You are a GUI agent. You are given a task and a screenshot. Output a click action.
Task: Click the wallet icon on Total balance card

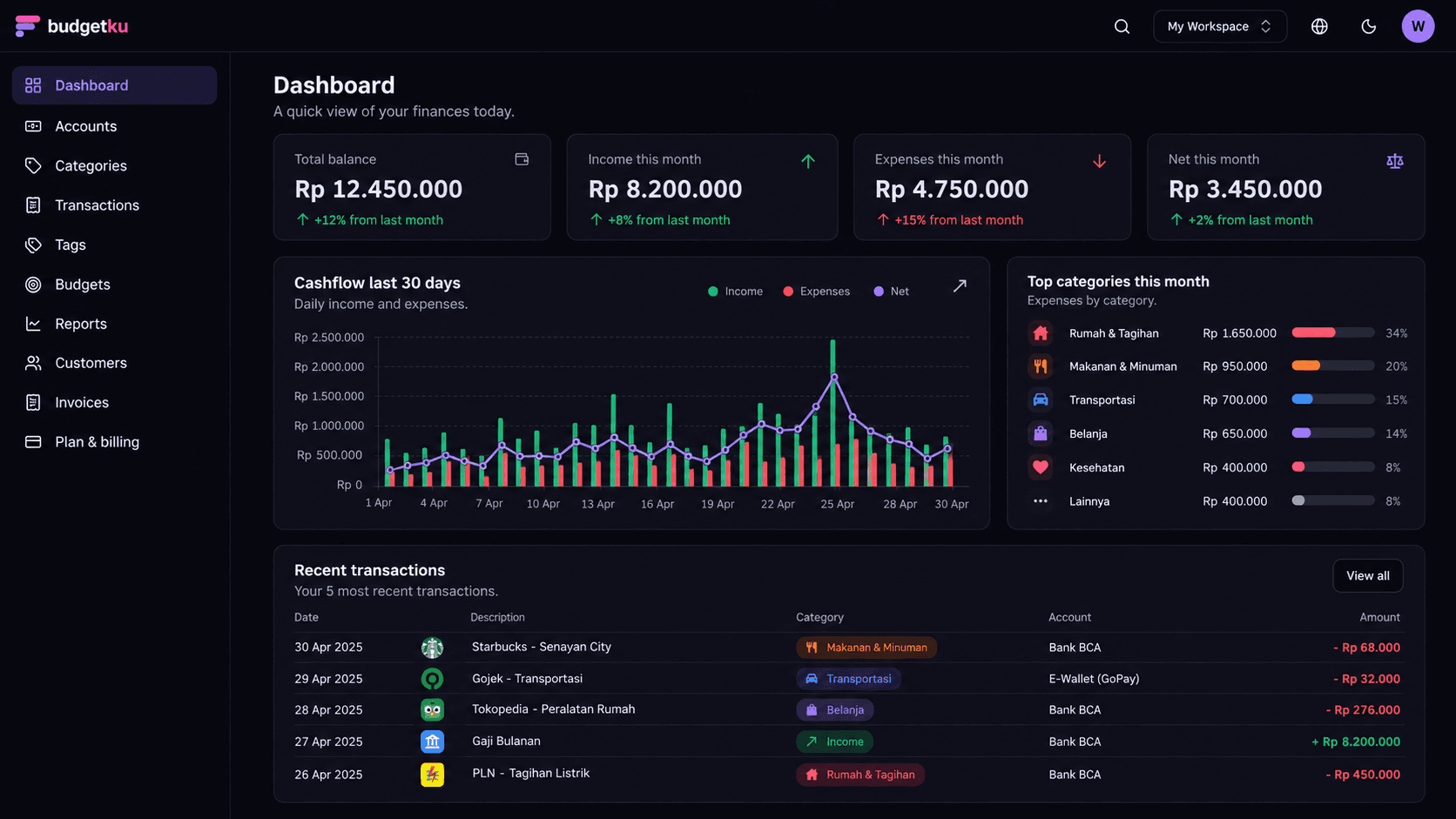[522, 159]
